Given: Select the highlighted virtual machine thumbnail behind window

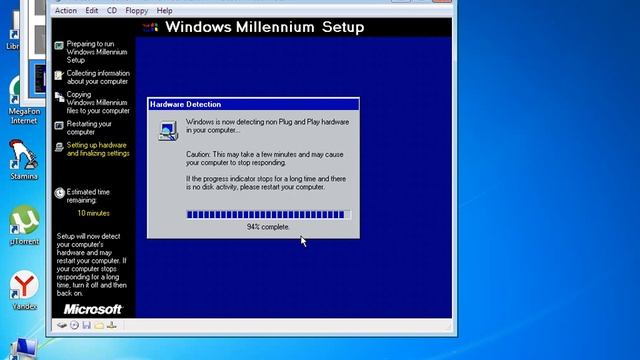Looking at the screenshot, I should pyautogui.click(x=39, y=79).
